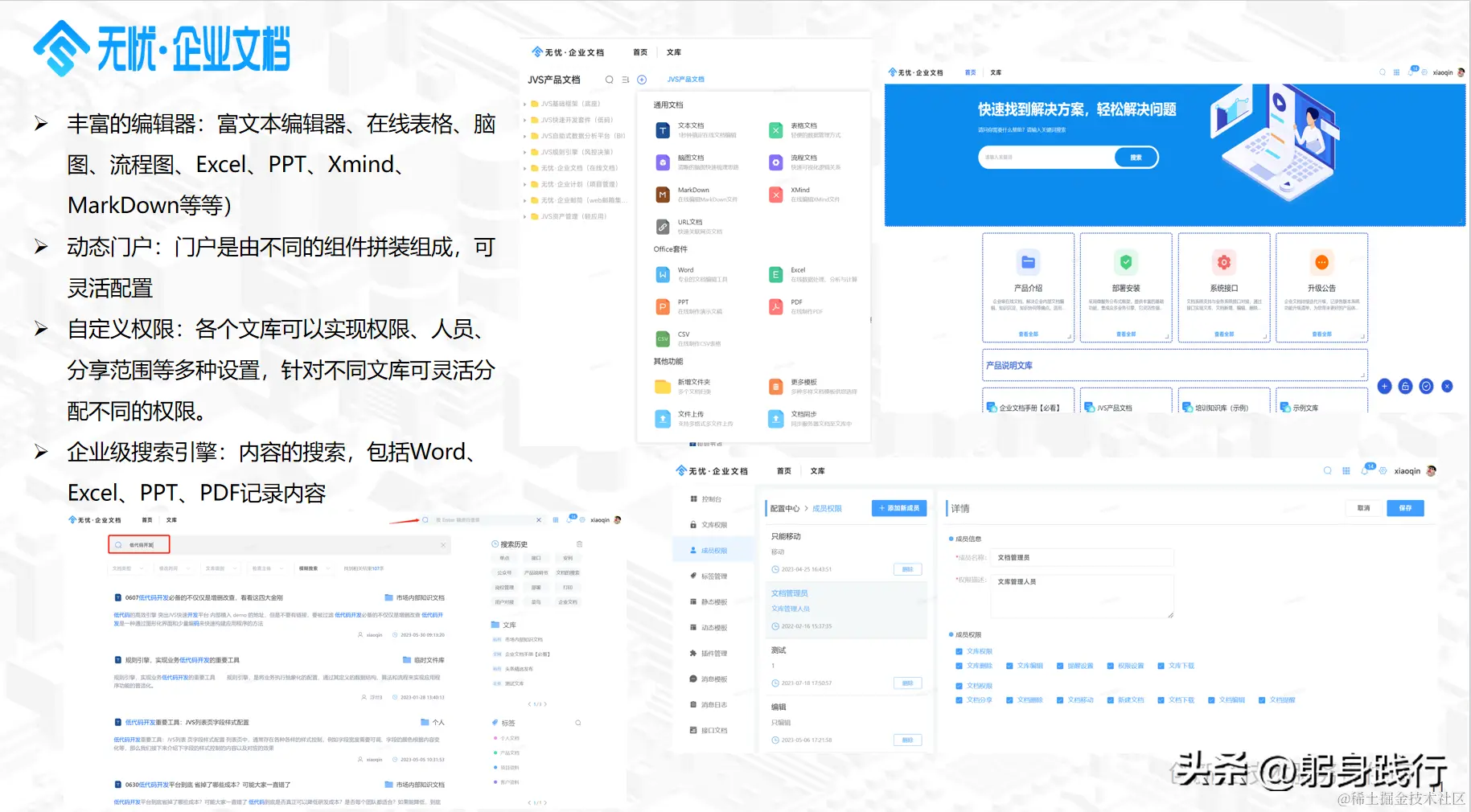
Task: Expand the JVS资产管理 folder
Action: point(525,216)
